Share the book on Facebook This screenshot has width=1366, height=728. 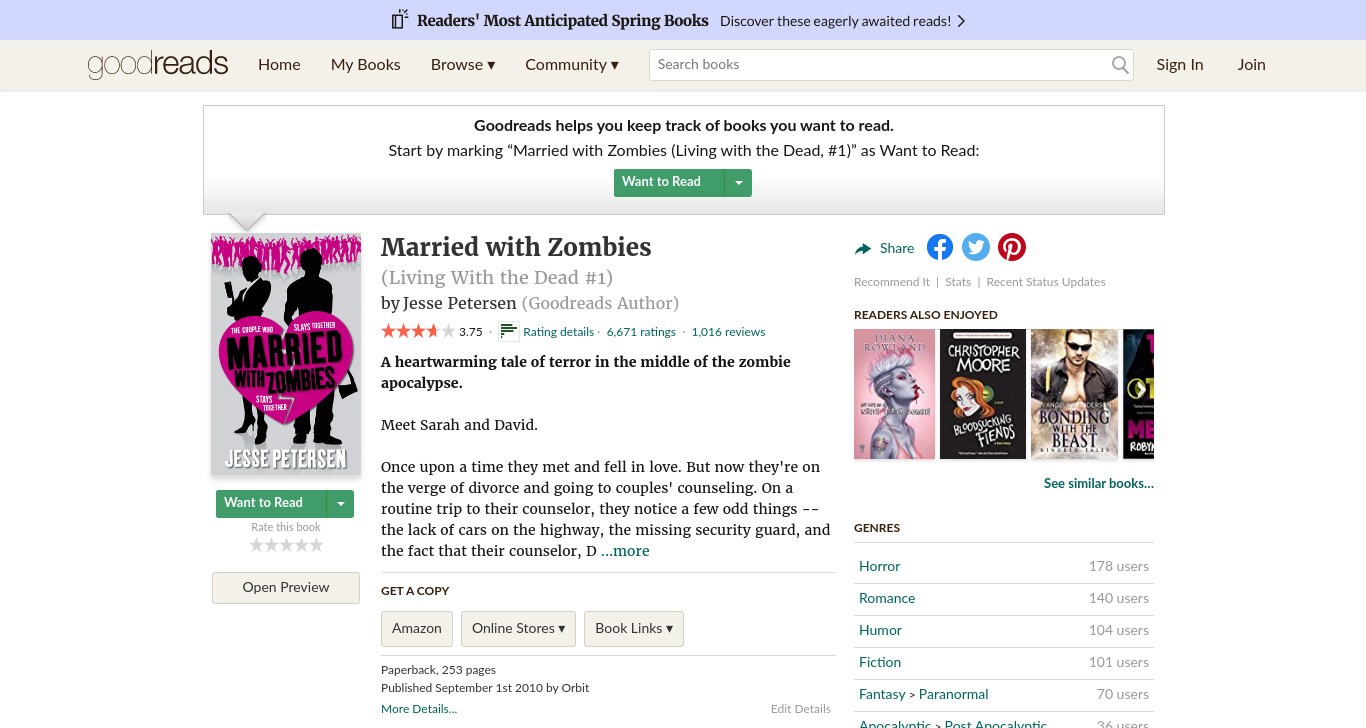coord(940,247)
